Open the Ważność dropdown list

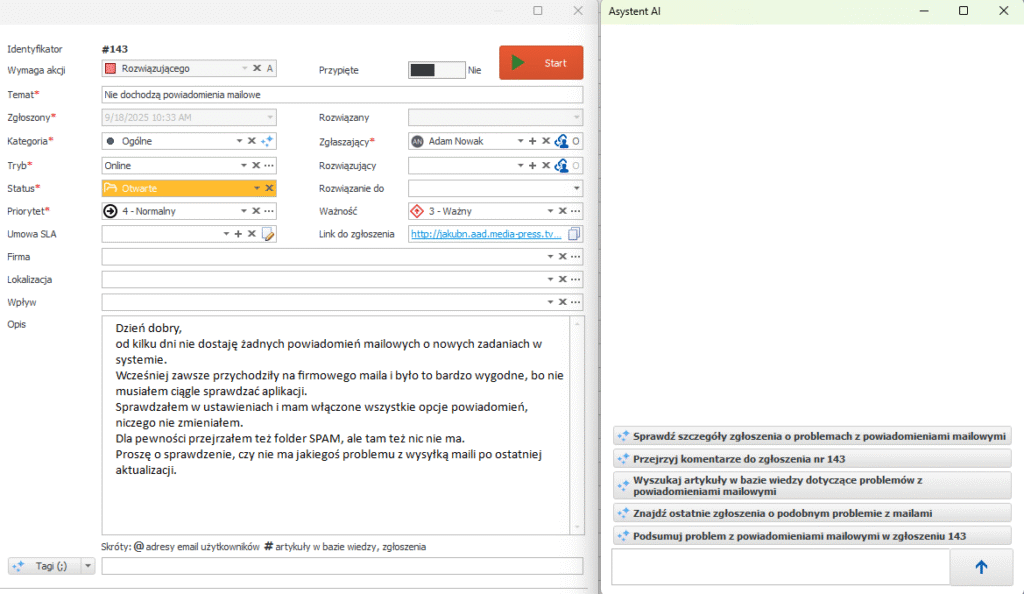click(x=549, y=211)
